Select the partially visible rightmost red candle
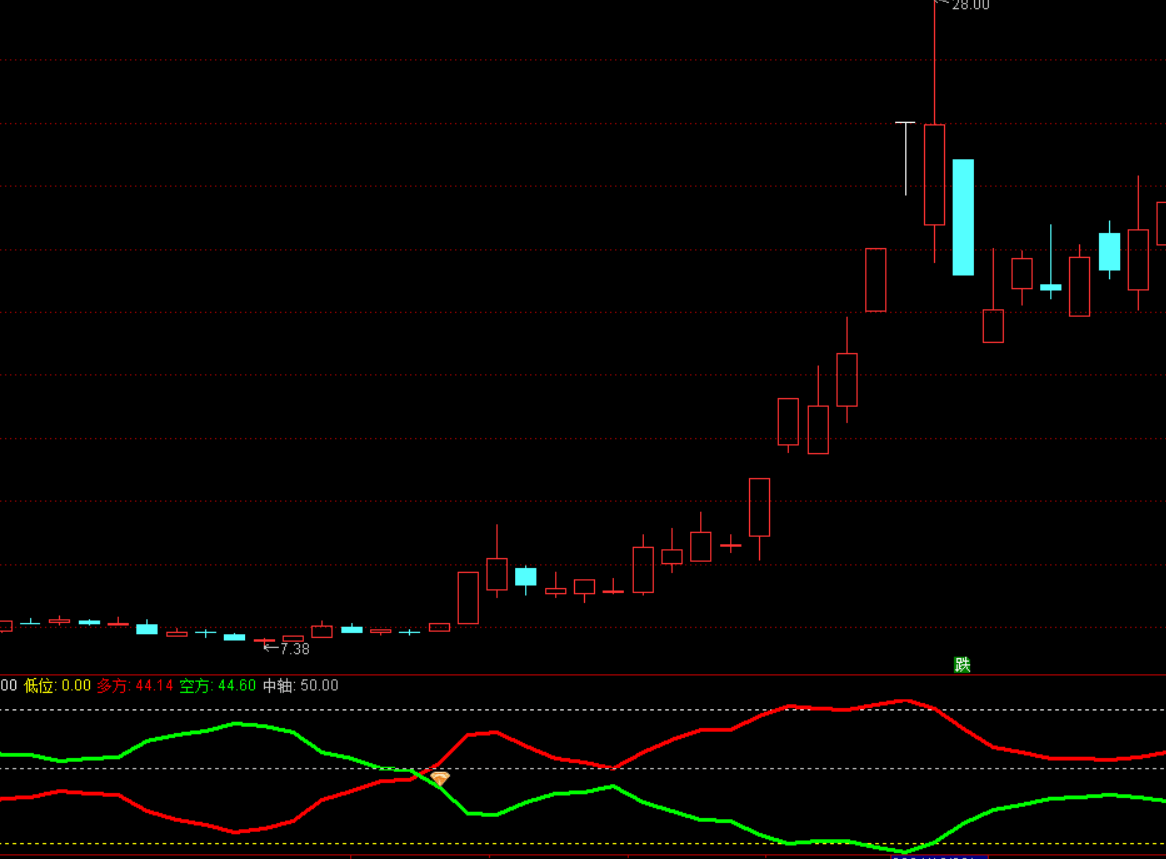The height and width of the screenshot is (859, 1166). [1161, 223]
